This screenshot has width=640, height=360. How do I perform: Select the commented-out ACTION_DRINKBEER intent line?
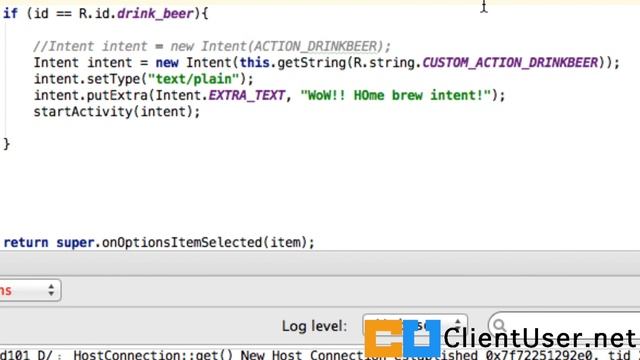pyautogui.click(x=212, y=47)
